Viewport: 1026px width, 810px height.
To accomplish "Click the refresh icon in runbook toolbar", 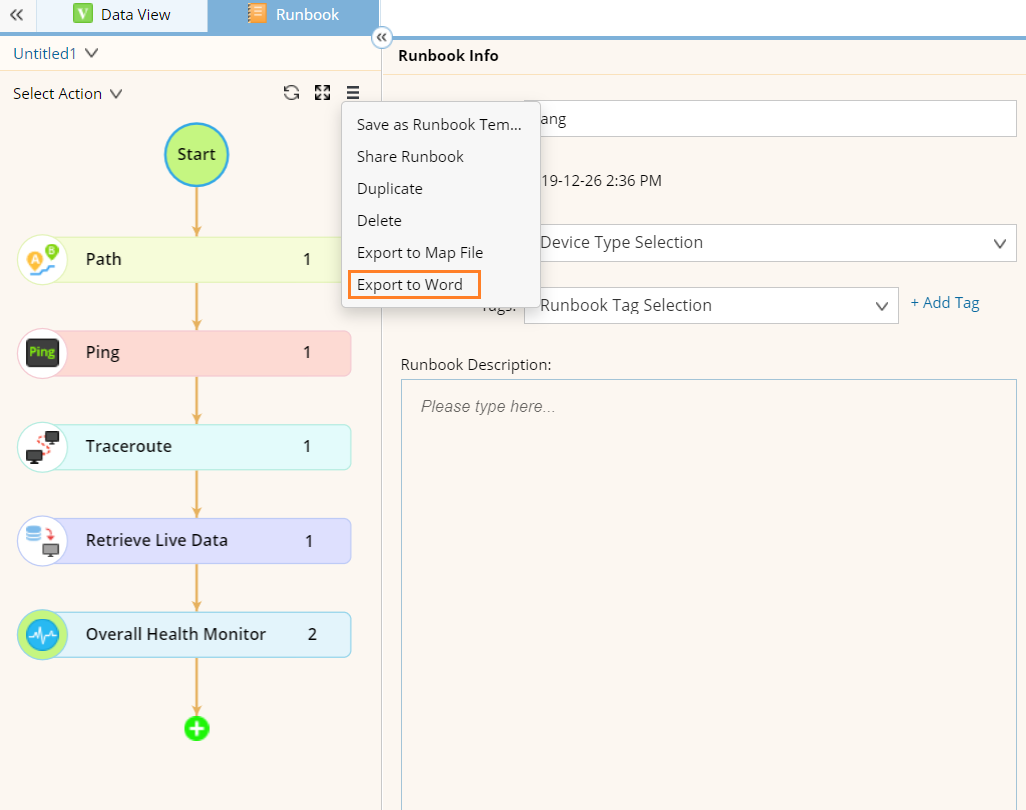I will [x=291, y=93].
